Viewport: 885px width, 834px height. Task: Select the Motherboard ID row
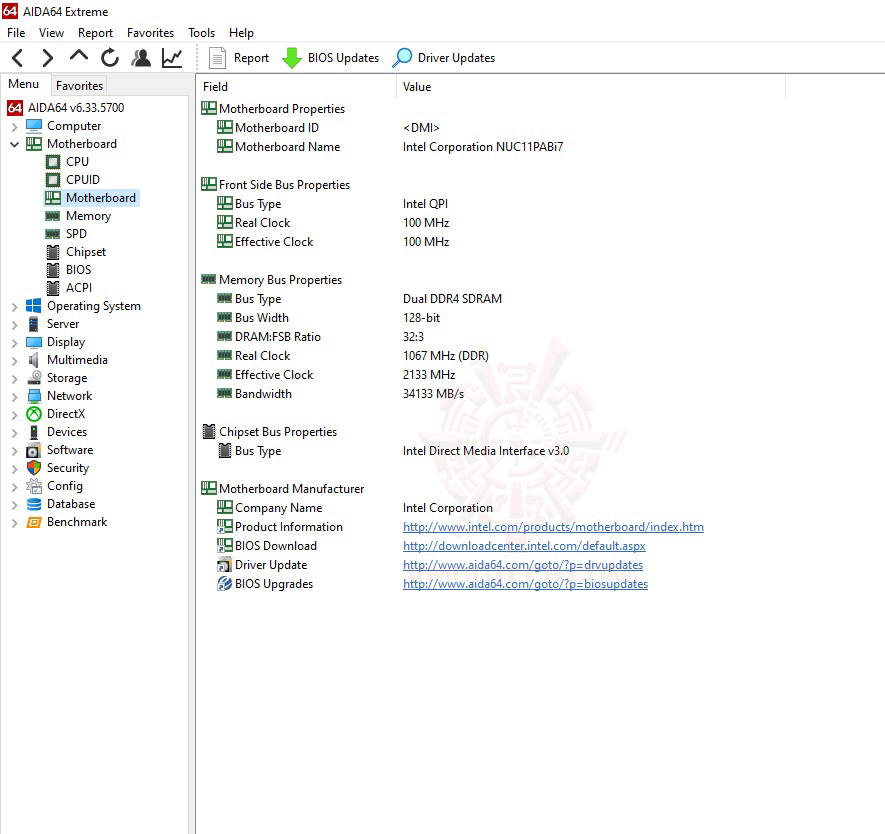(x=491, y=128)
